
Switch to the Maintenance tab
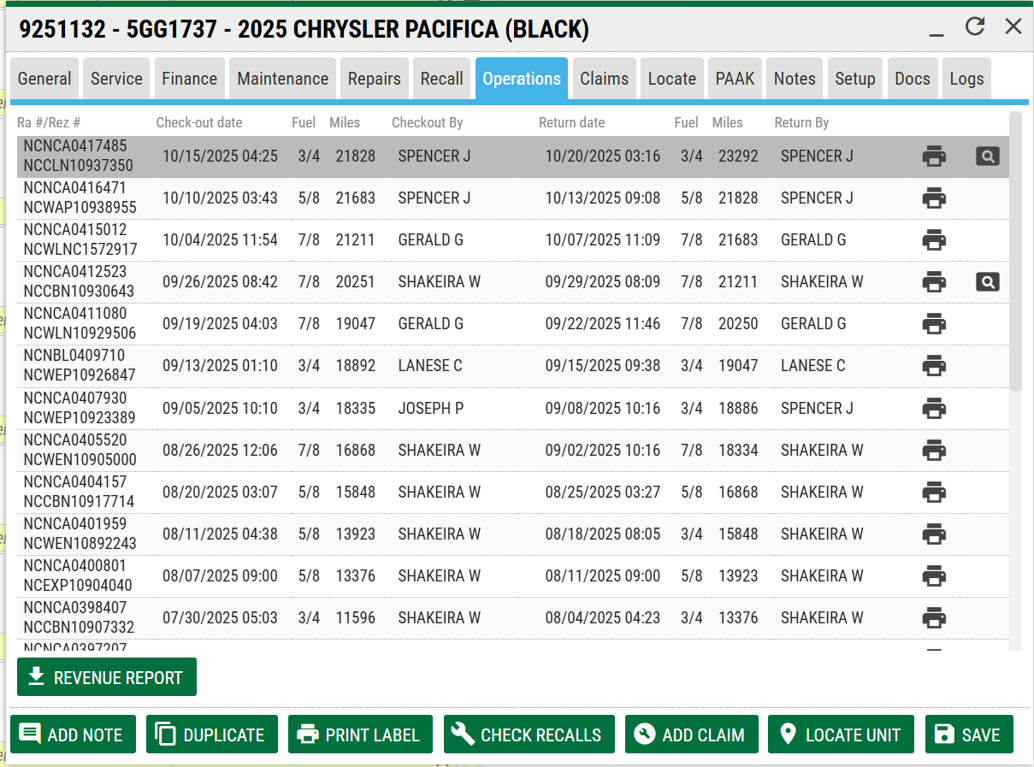click(x=282, y=79)
